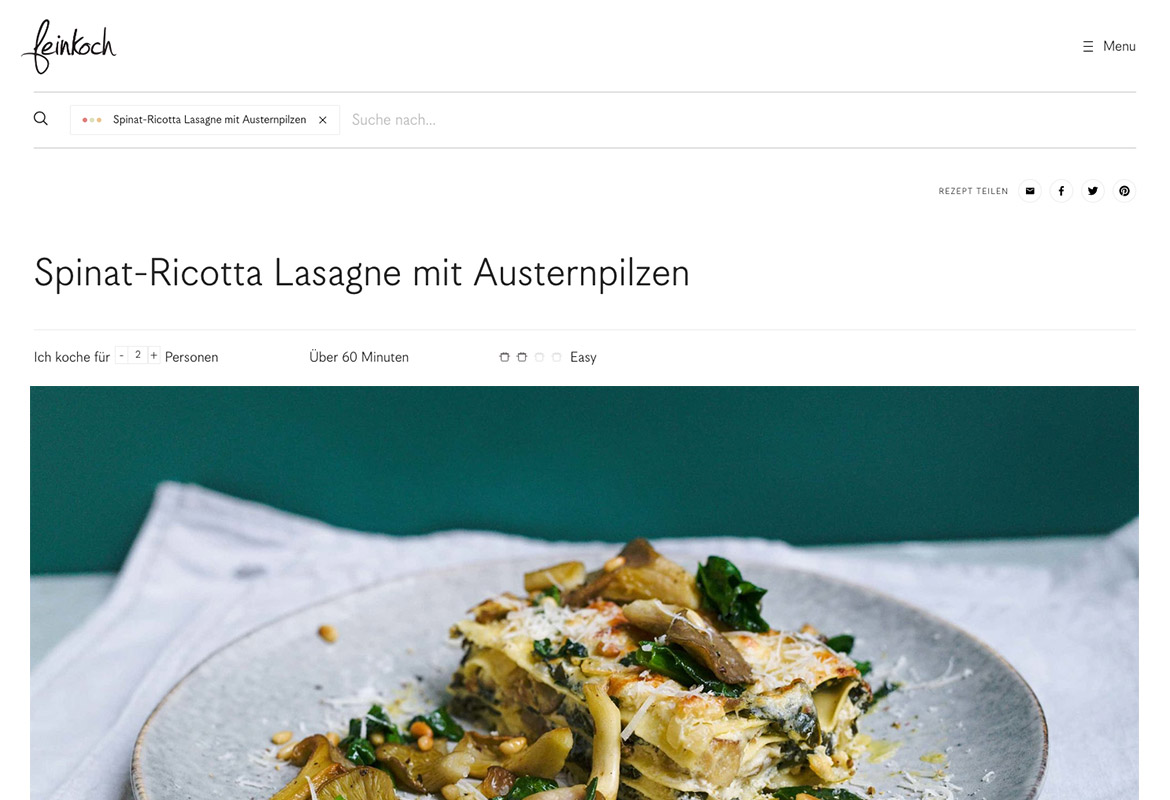Image resolution: width=1170 pixels, height=800 pixels.
Task: Share the recipe on Facebook
Action: [1061, 191]
